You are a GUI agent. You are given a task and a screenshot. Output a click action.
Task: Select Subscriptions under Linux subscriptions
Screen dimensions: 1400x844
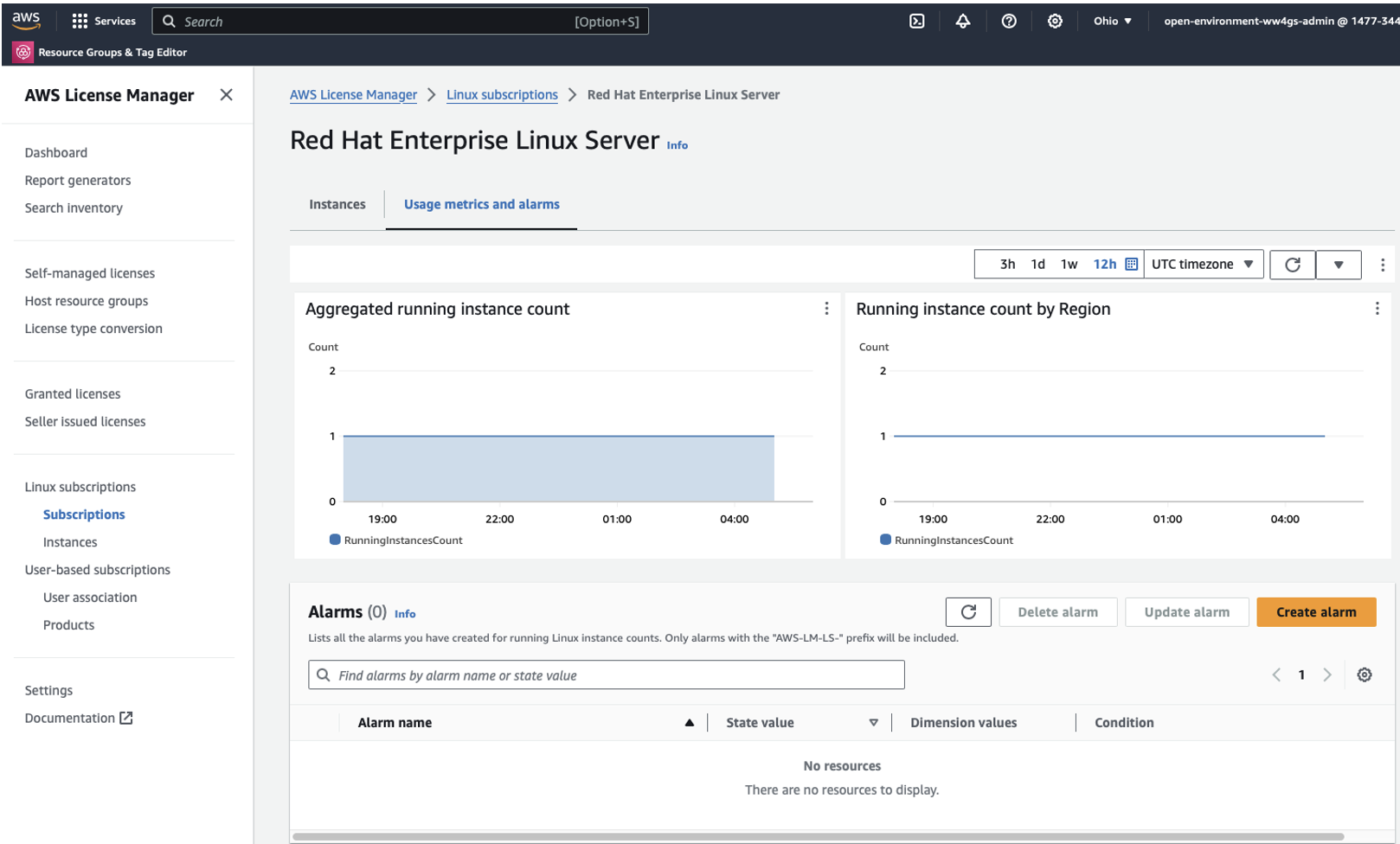(x=84, y=515)
